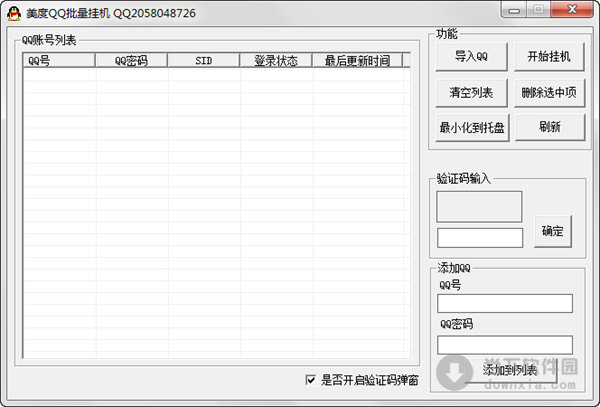Screen dimensions: 600x407
Task: Click the 添加到列表 button
Action: [510, 370]
